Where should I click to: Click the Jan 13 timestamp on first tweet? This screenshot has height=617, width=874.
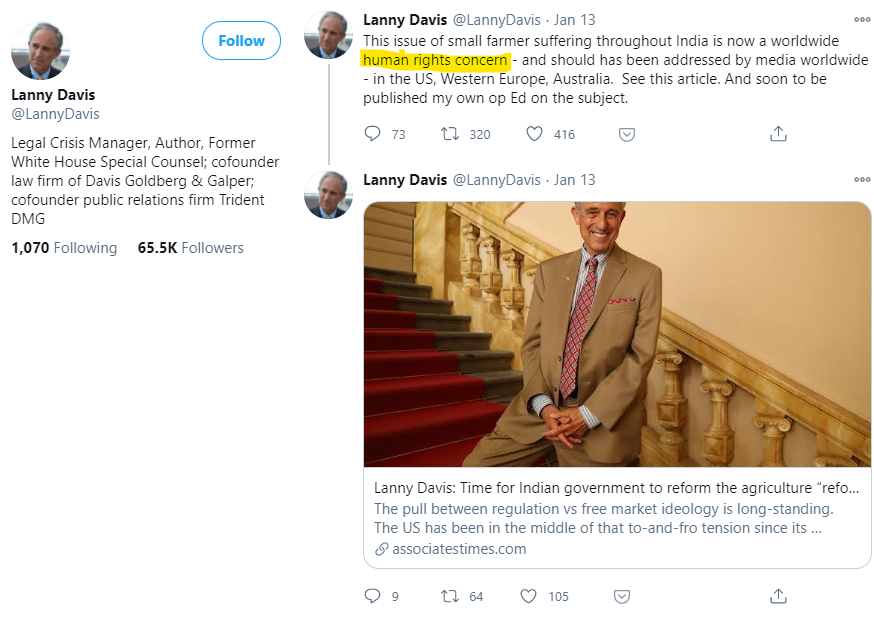(x=574, y=19)
